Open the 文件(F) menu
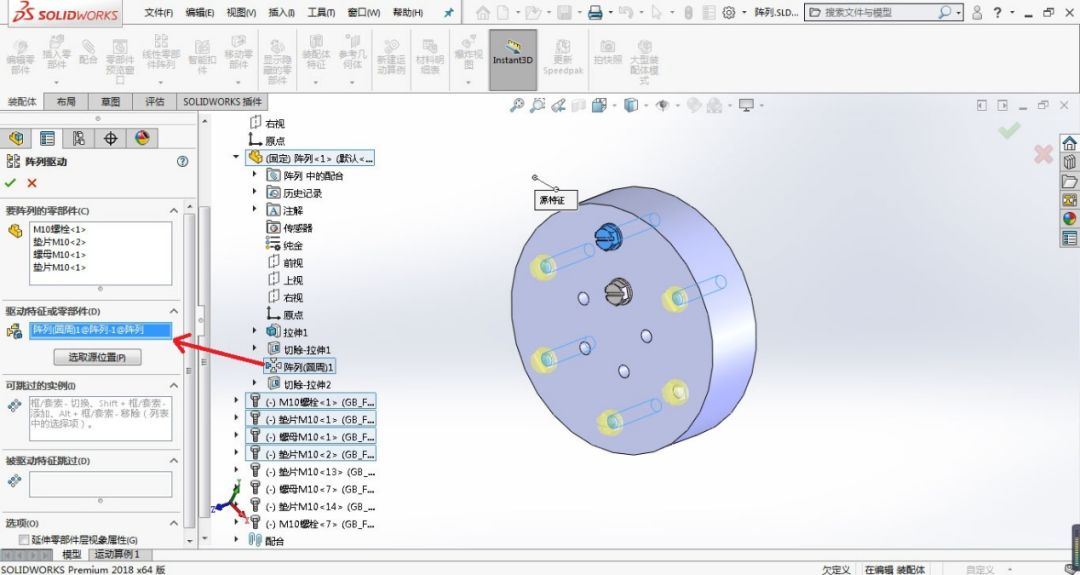 point(158,12)
